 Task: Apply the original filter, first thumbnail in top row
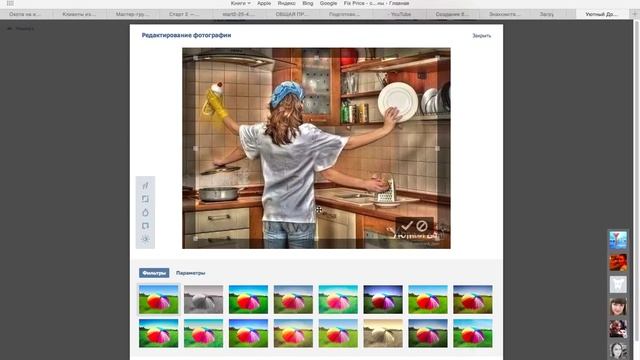point(158,300)
